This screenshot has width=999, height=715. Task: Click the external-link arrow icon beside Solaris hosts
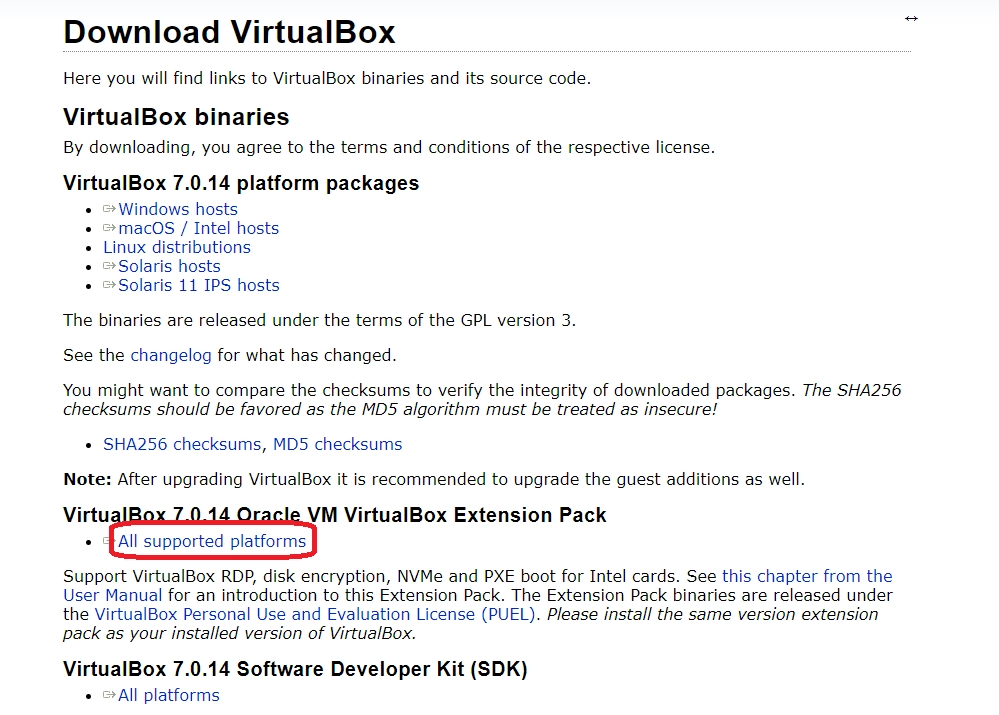[110, 266]
